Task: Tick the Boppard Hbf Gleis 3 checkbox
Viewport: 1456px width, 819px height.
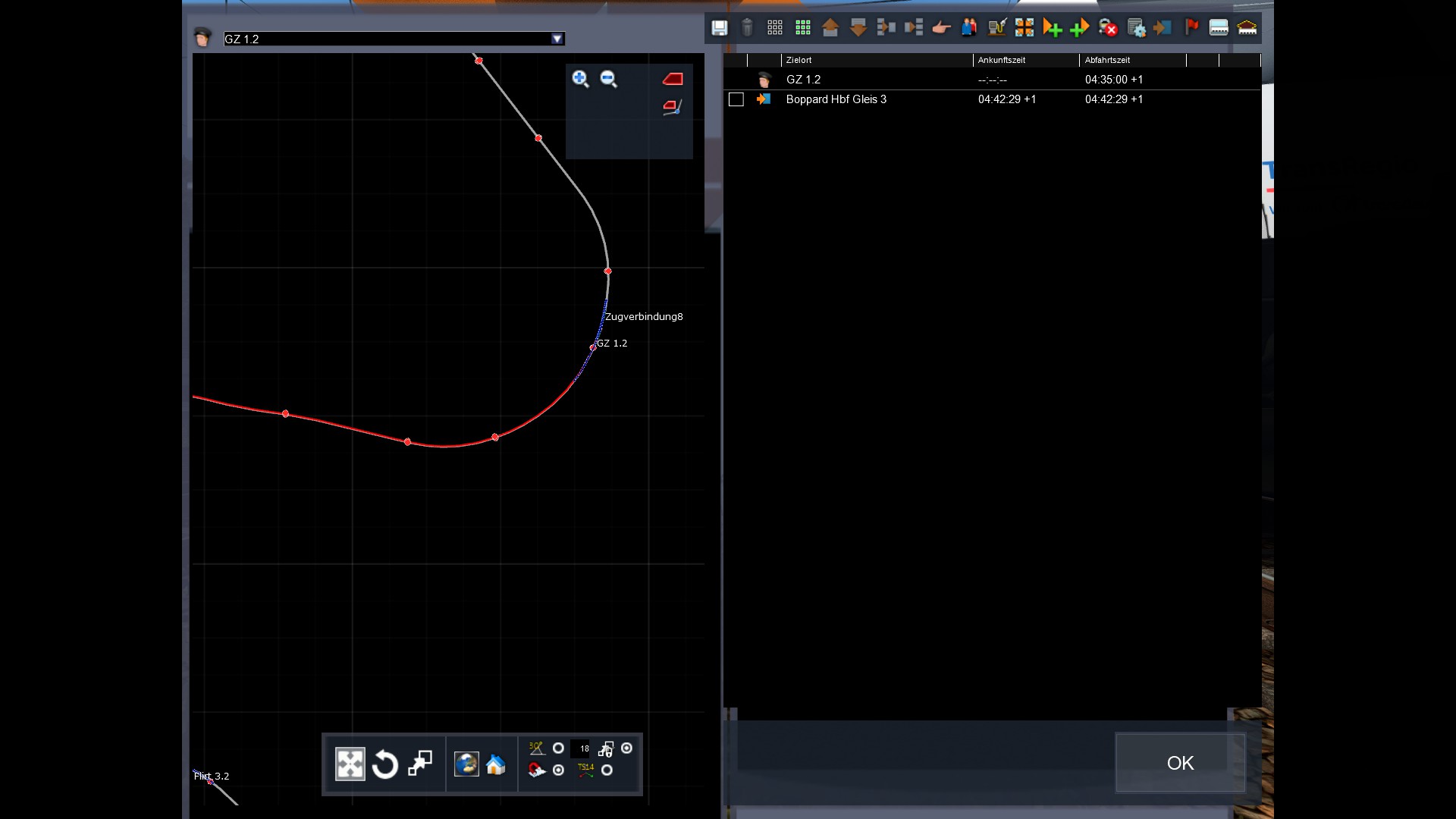Action: [x=736, y=99]
